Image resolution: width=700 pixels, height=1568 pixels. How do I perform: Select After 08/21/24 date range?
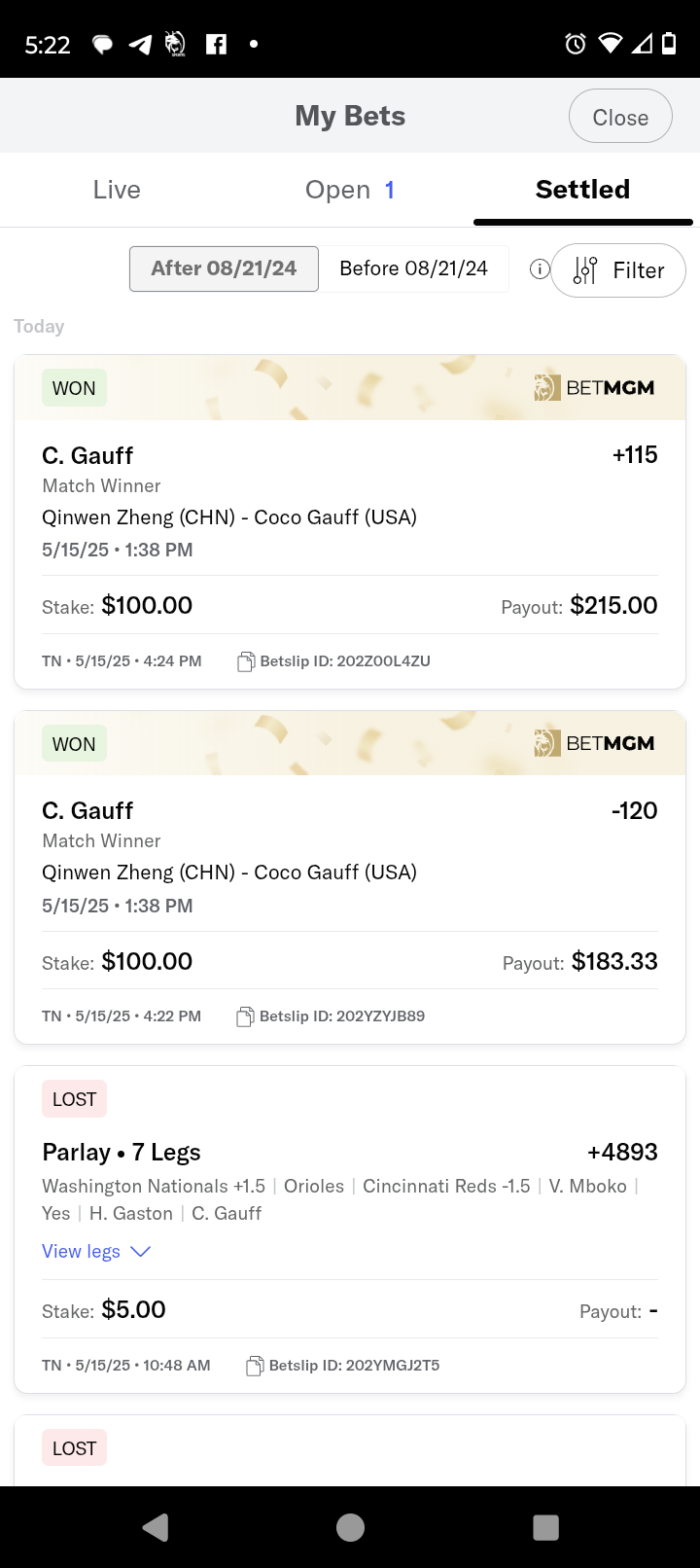[224, 268]
